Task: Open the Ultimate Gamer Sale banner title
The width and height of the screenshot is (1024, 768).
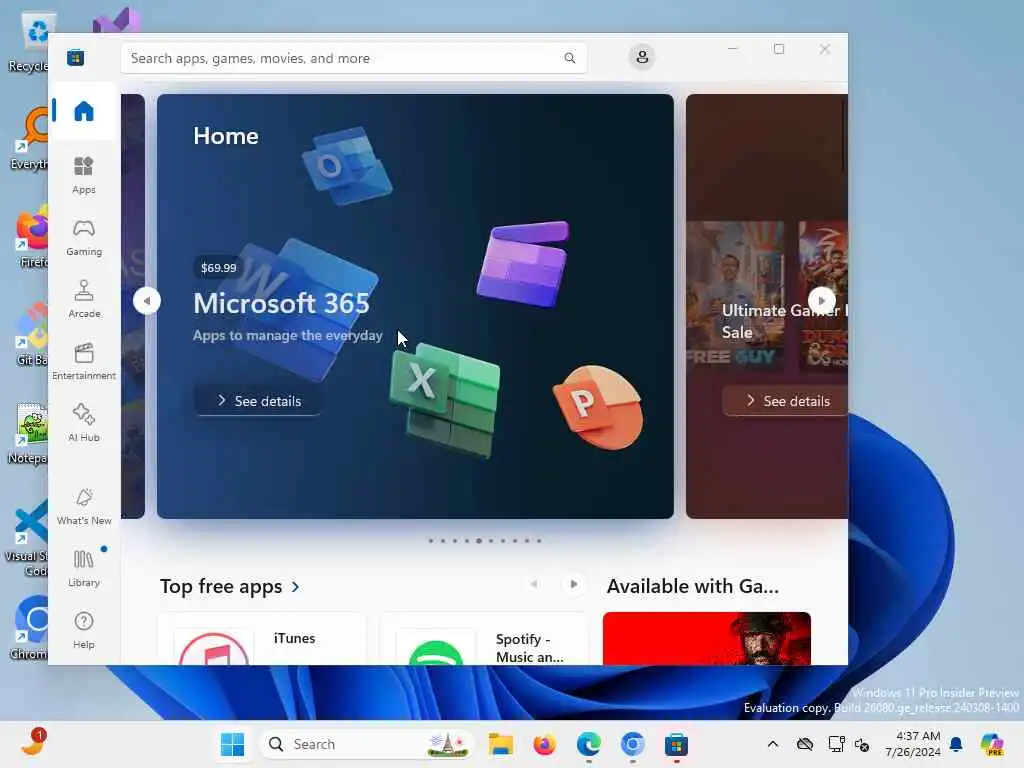Action: 784,321
